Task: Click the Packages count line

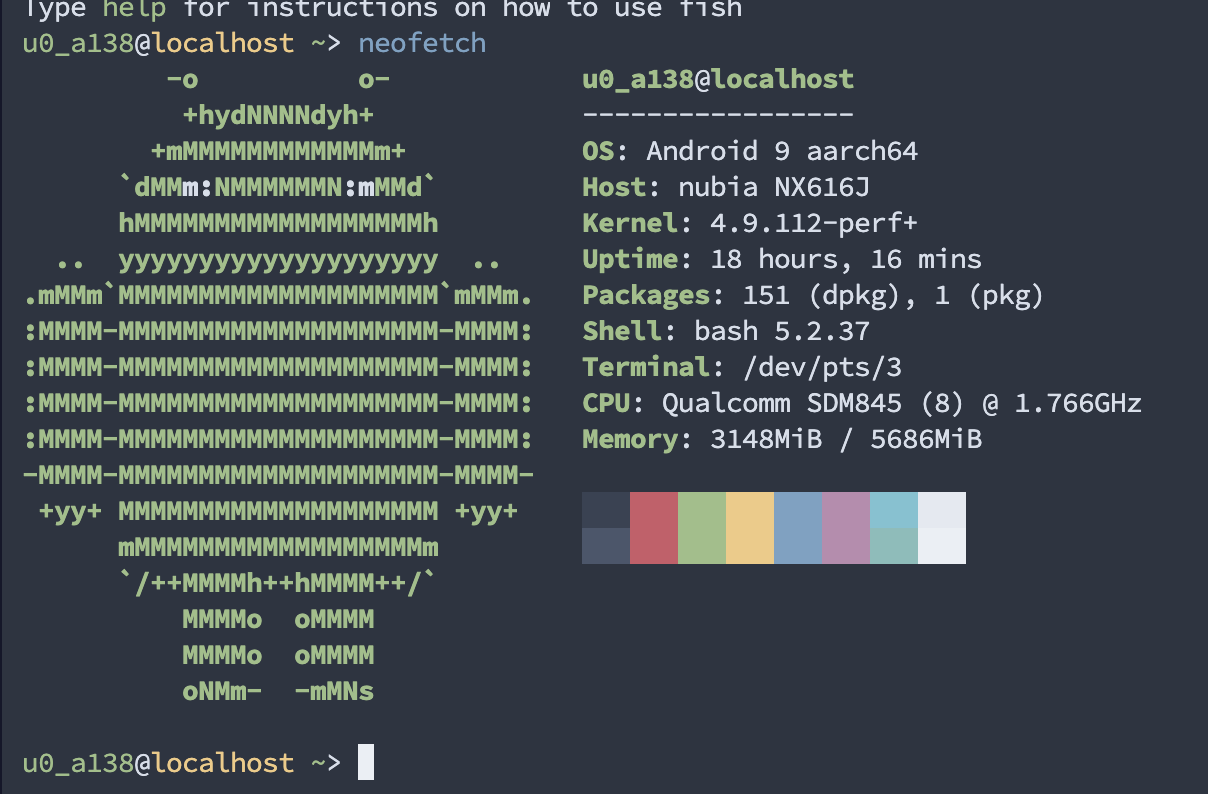Action: click(812, 295)
